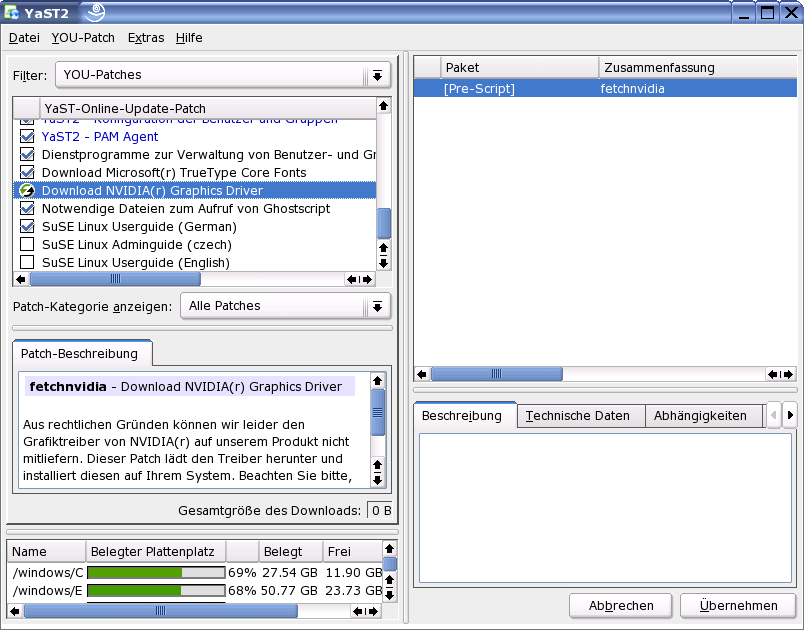804x630 pixels.
Task: Check SuSE Linux Userguide (English)
Action: (27, 262)
